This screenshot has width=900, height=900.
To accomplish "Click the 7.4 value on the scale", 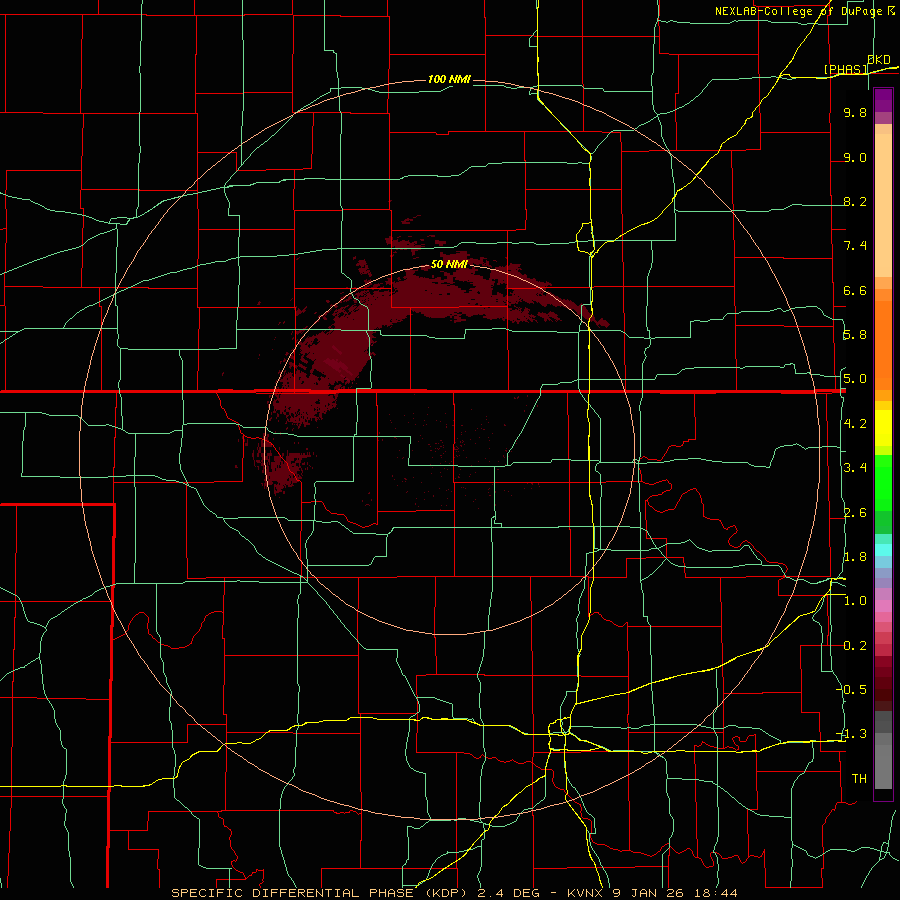I will point(855,246).
